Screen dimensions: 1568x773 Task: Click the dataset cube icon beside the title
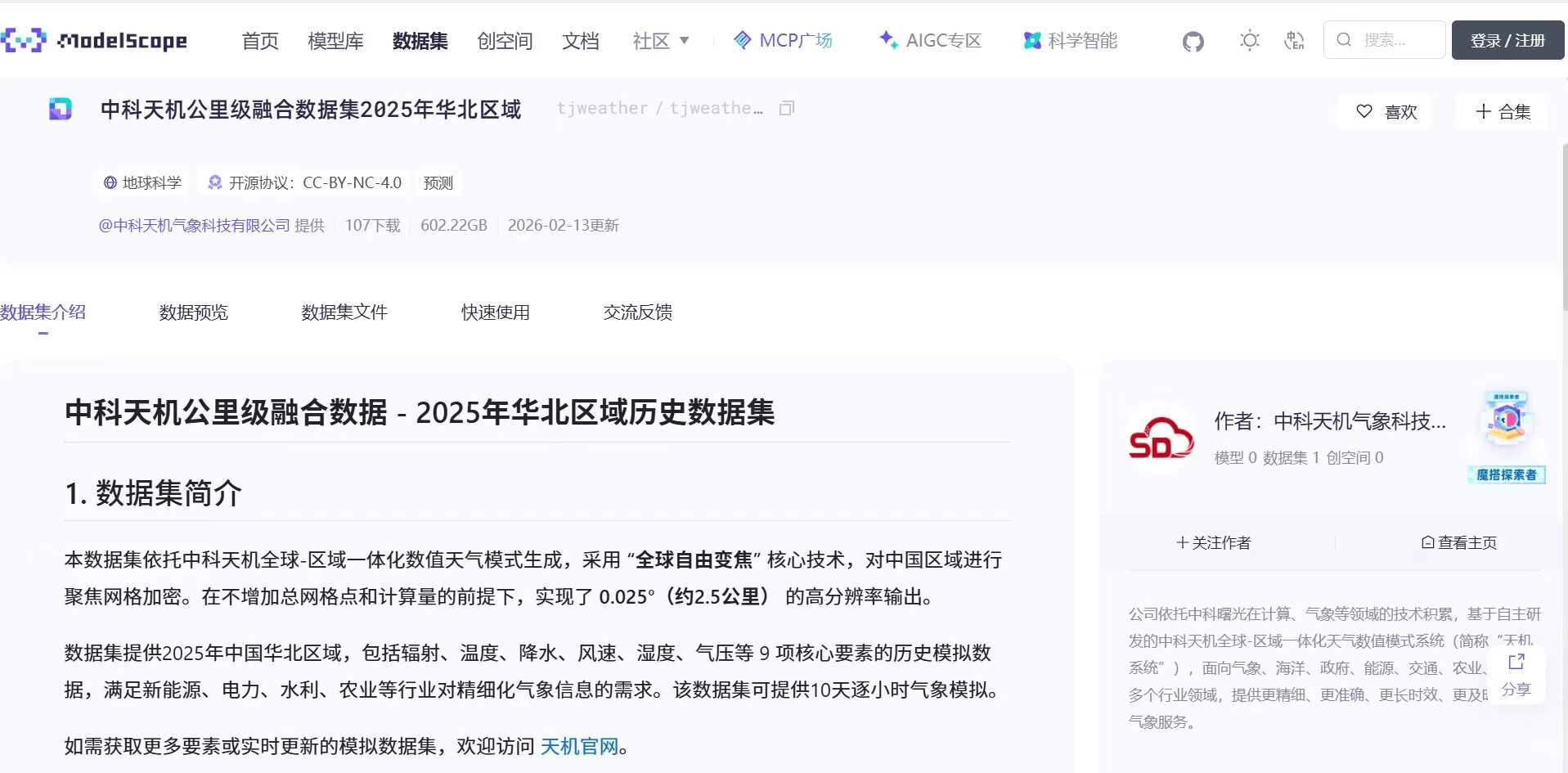pyautogui.click(x=61, y=109)
